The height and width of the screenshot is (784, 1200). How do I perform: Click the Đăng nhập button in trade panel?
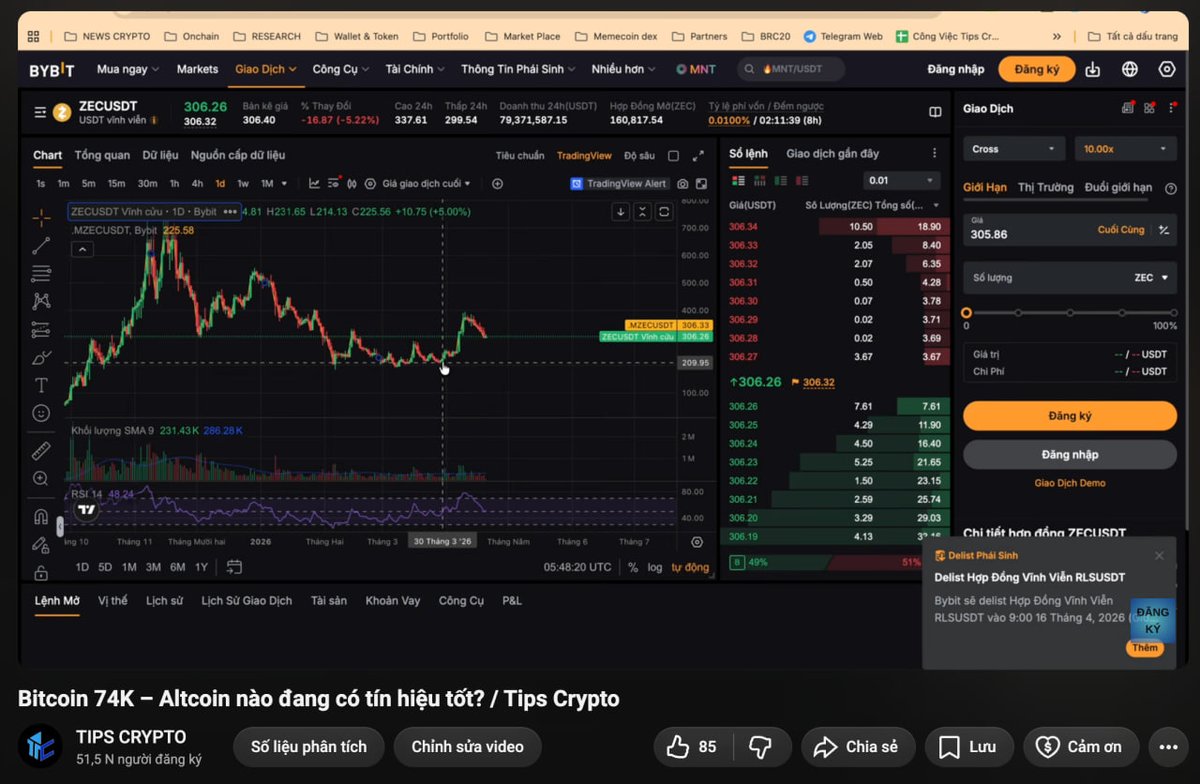(1070, 455)
